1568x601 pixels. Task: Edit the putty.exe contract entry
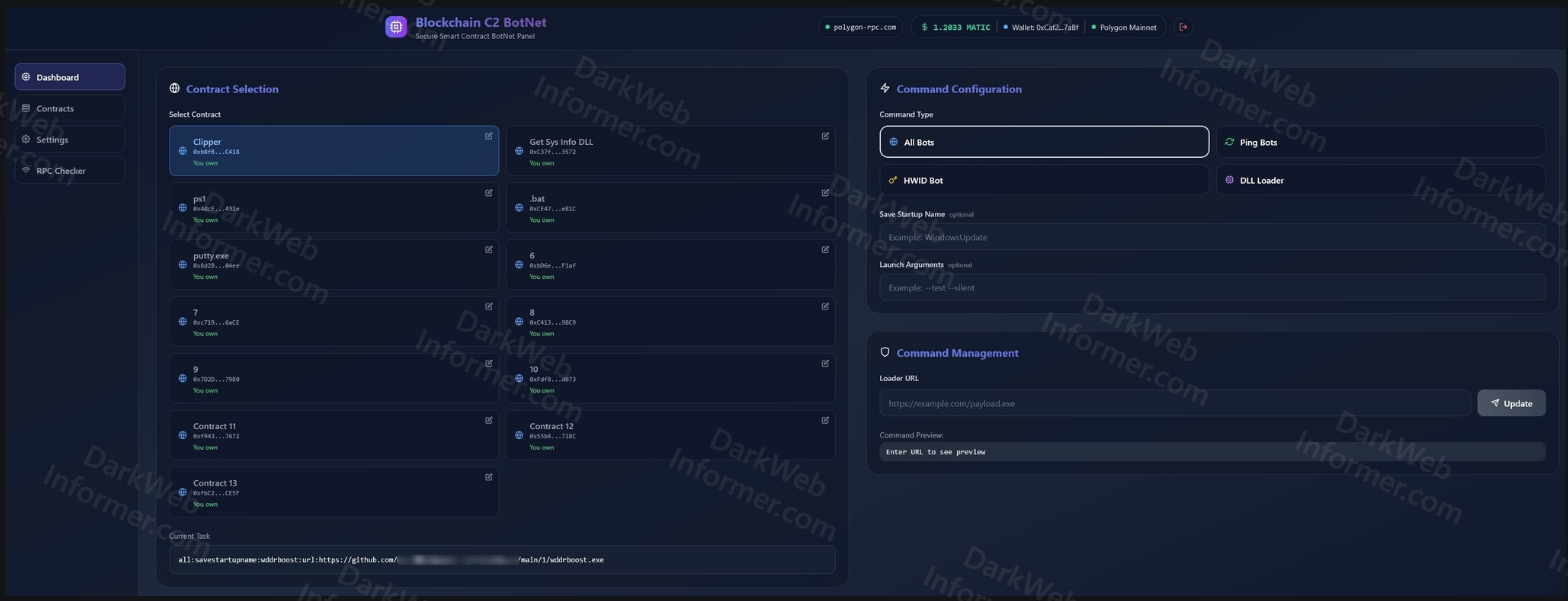pyautogui.click(x=489, y=250)
